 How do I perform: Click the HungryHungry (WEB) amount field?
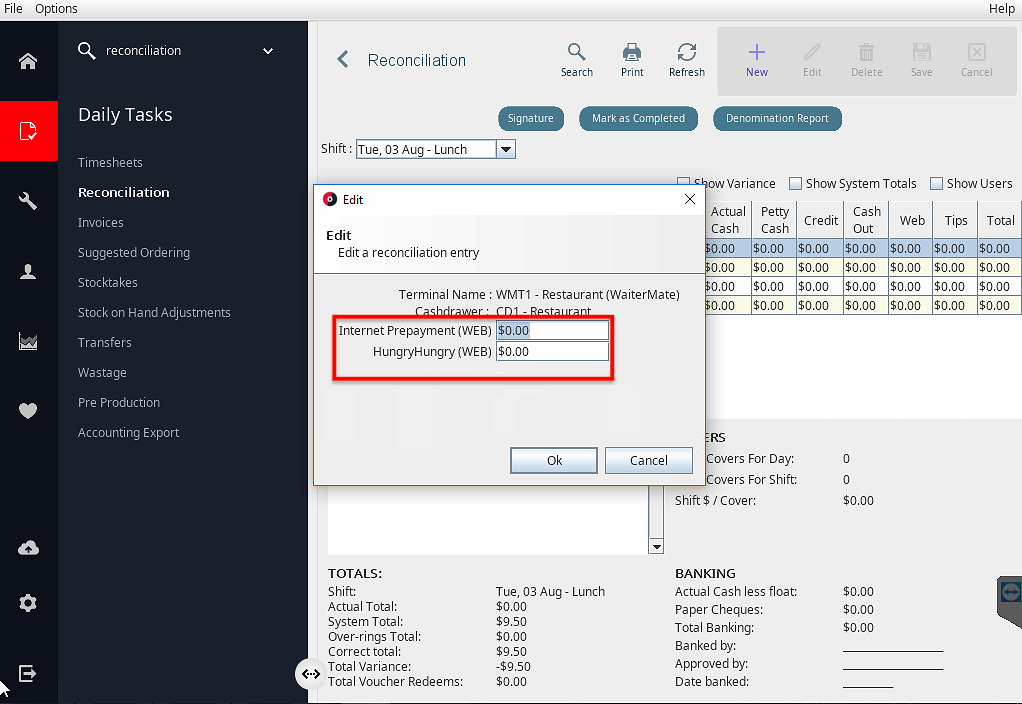coord(553,351)
